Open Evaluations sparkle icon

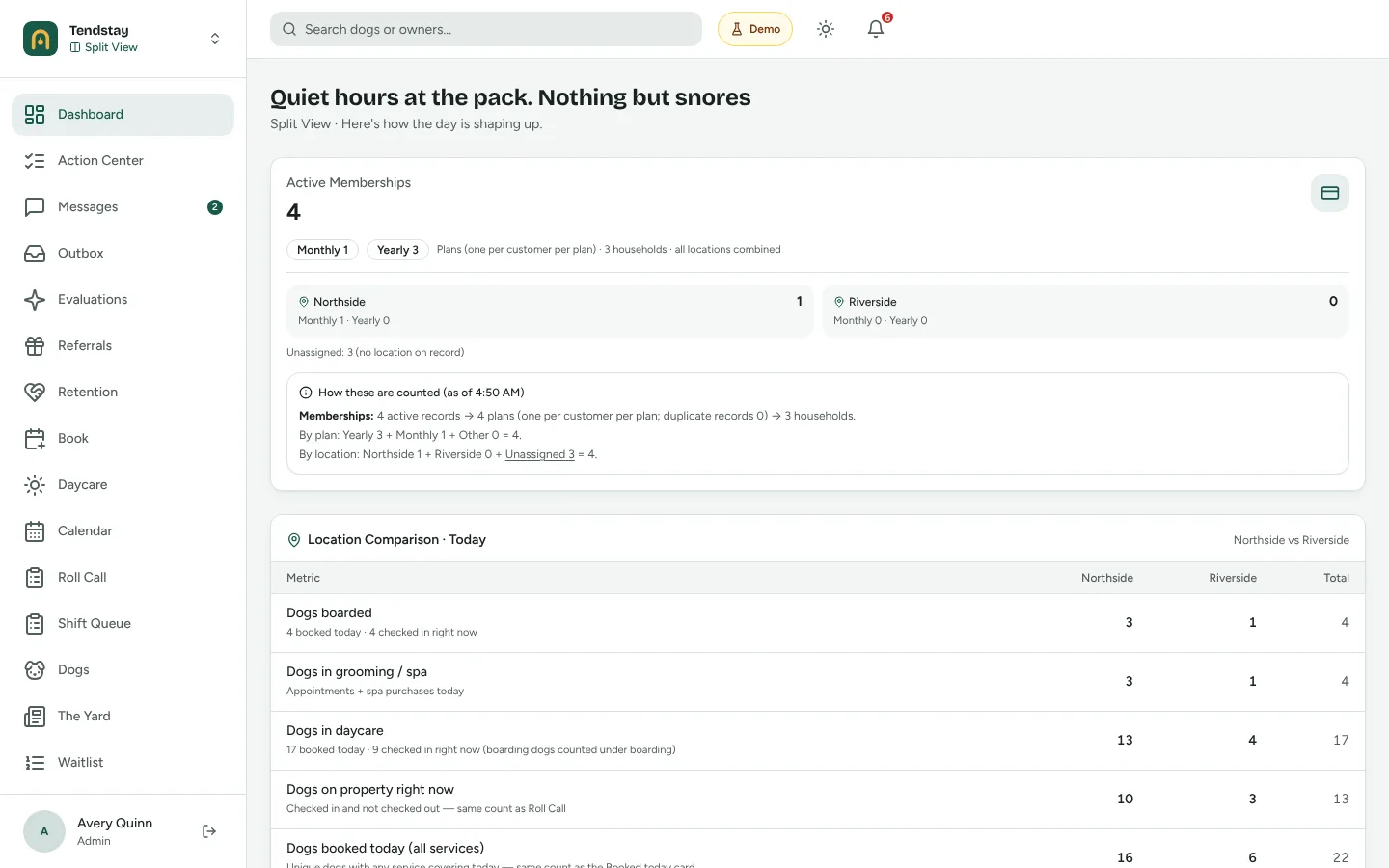[x=35, y=300]
